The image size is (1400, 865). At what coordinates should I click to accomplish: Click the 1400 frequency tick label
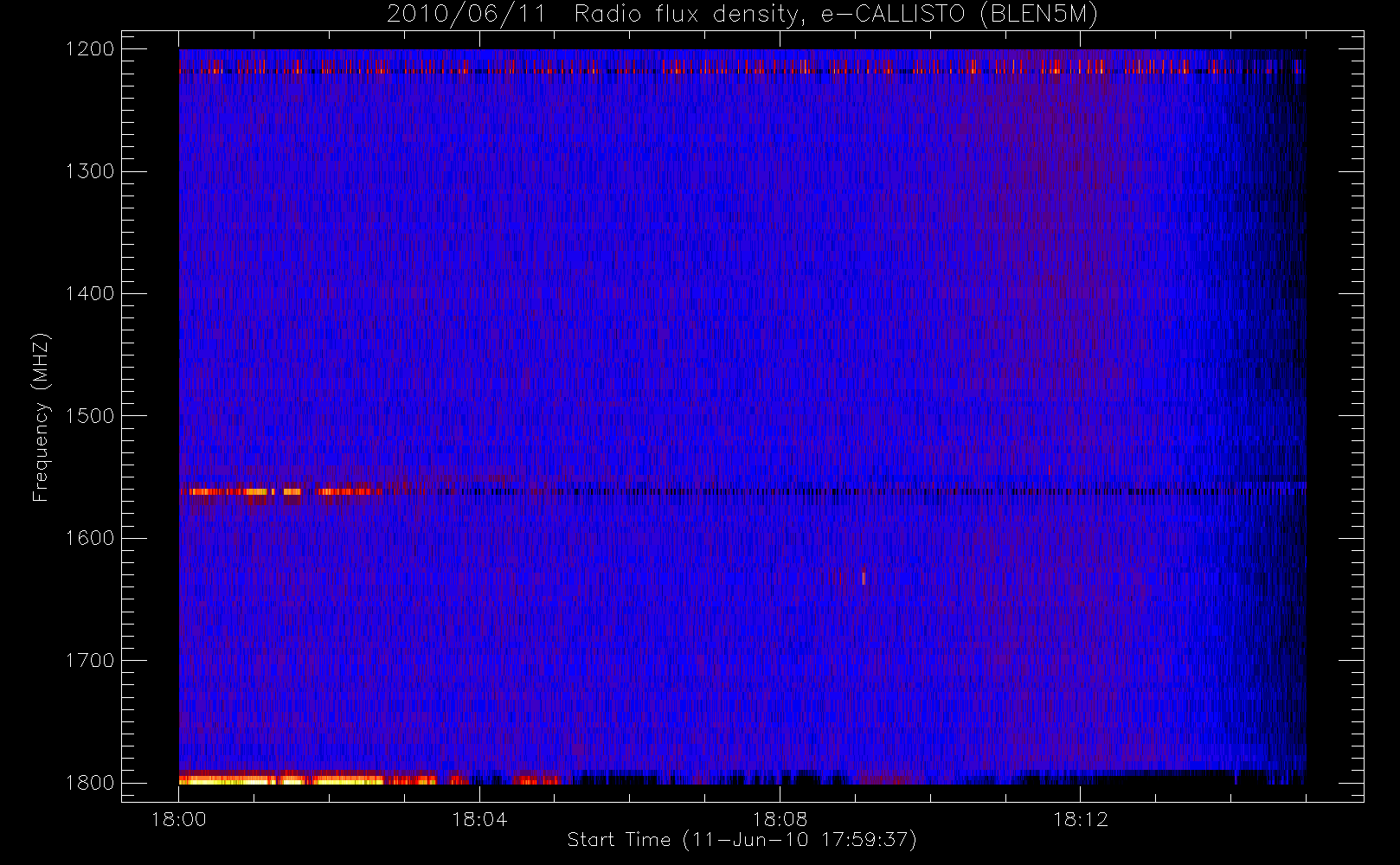tap(90, 293)
